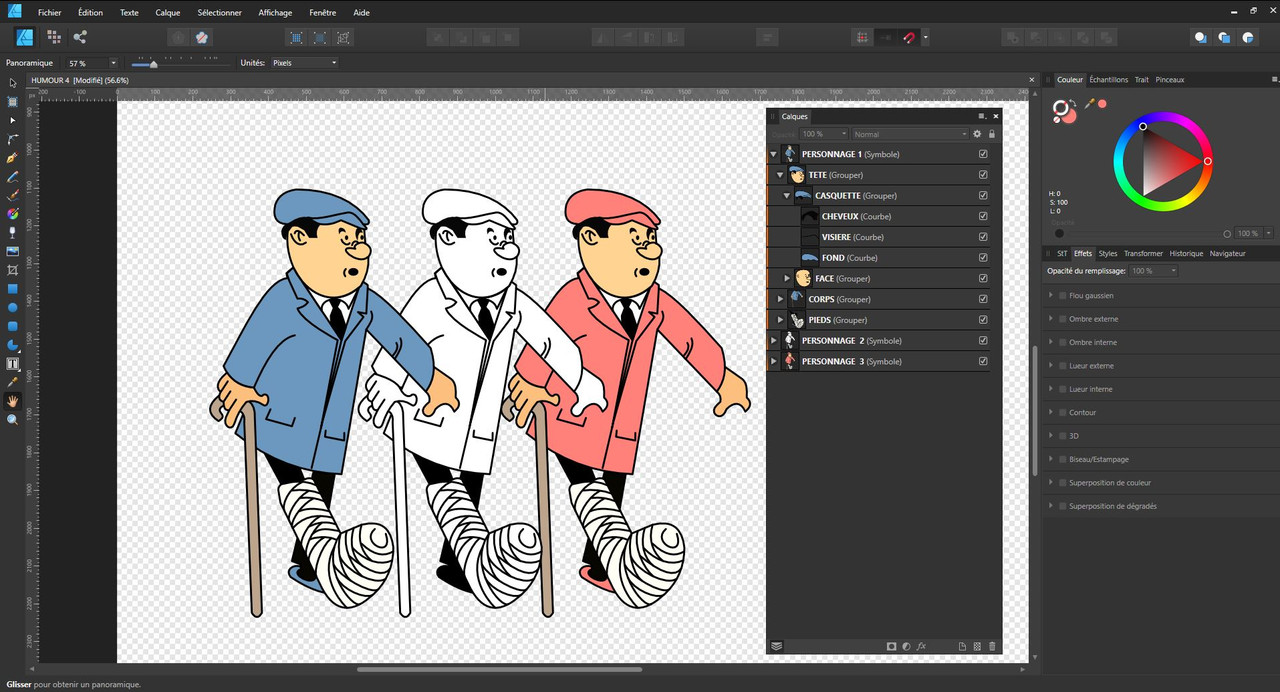The image size is (1280, 692).
Task: Select the Rounded Rectangle tool
Action: coord(13,326)
